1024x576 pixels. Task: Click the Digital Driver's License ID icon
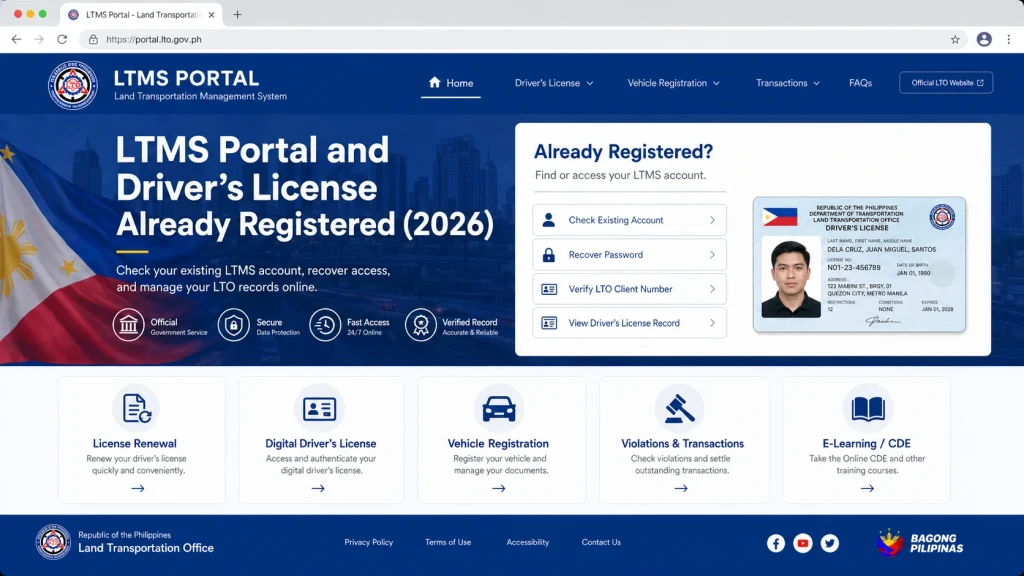319,409
